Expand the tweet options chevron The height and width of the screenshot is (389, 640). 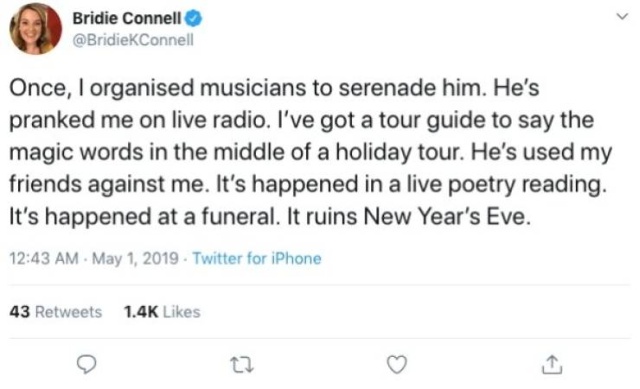coord(622,17)
